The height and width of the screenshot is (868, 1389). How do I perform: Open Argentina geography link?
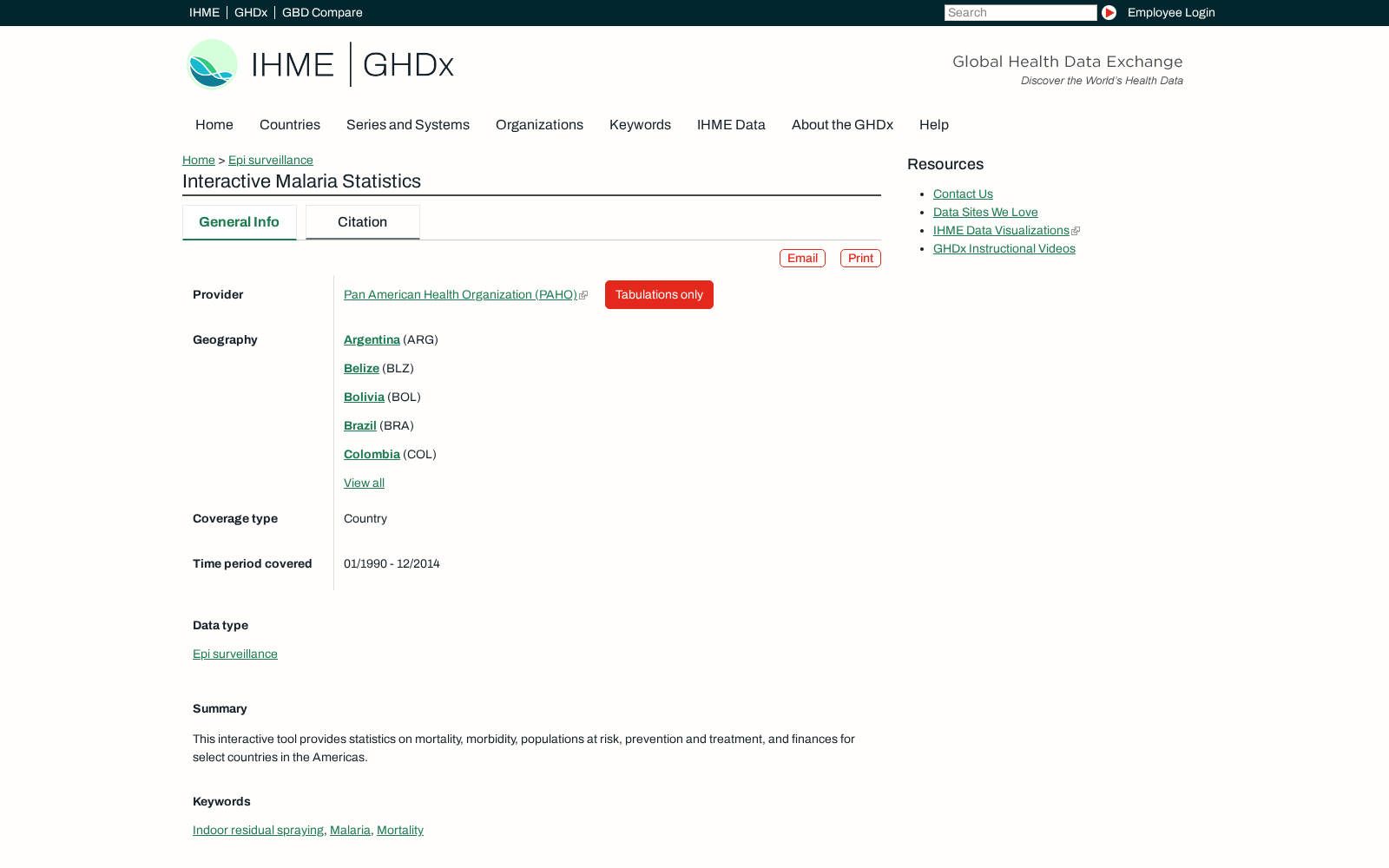pos(372,340)
